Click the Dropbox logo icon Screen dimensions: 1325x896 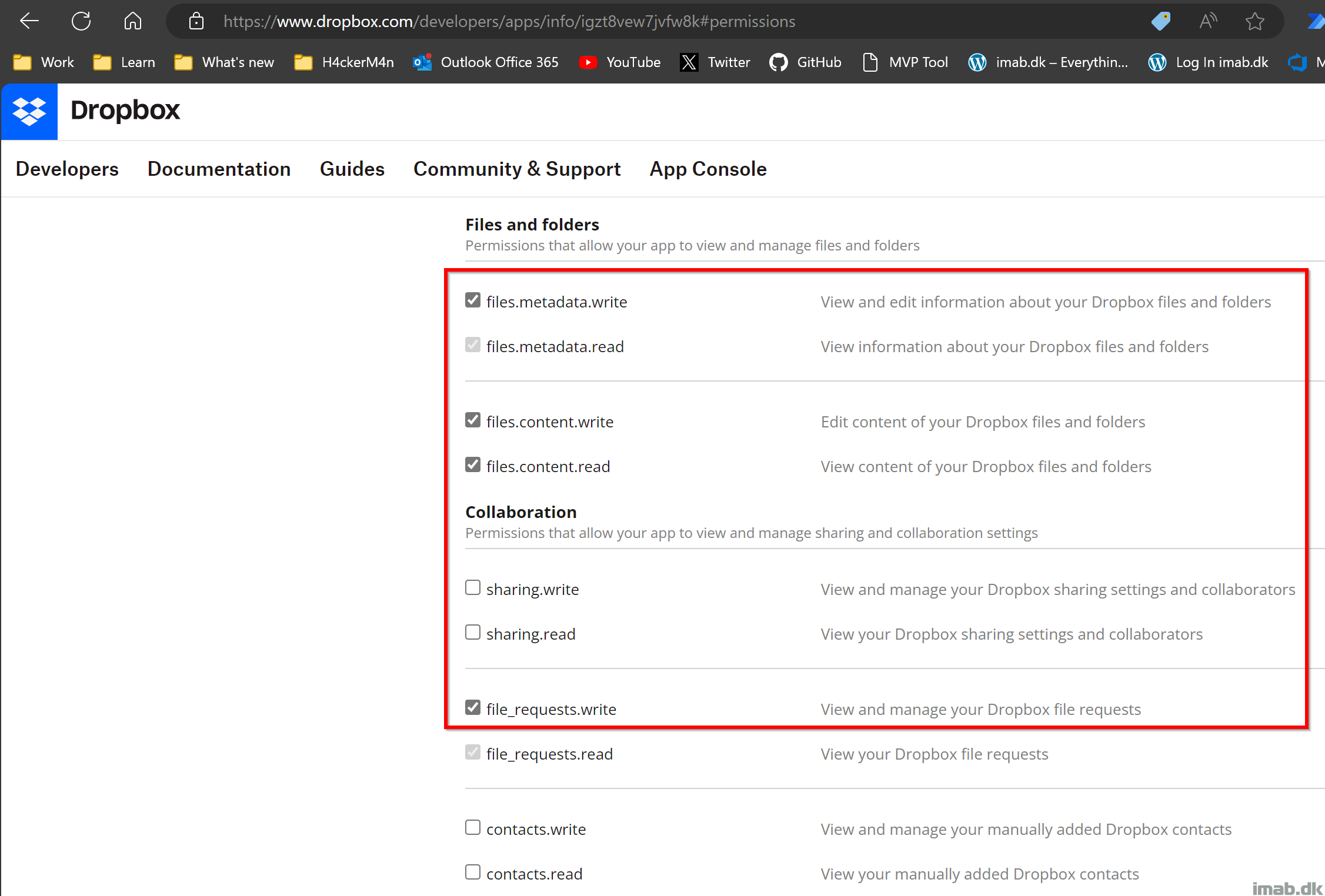(29, 111)
